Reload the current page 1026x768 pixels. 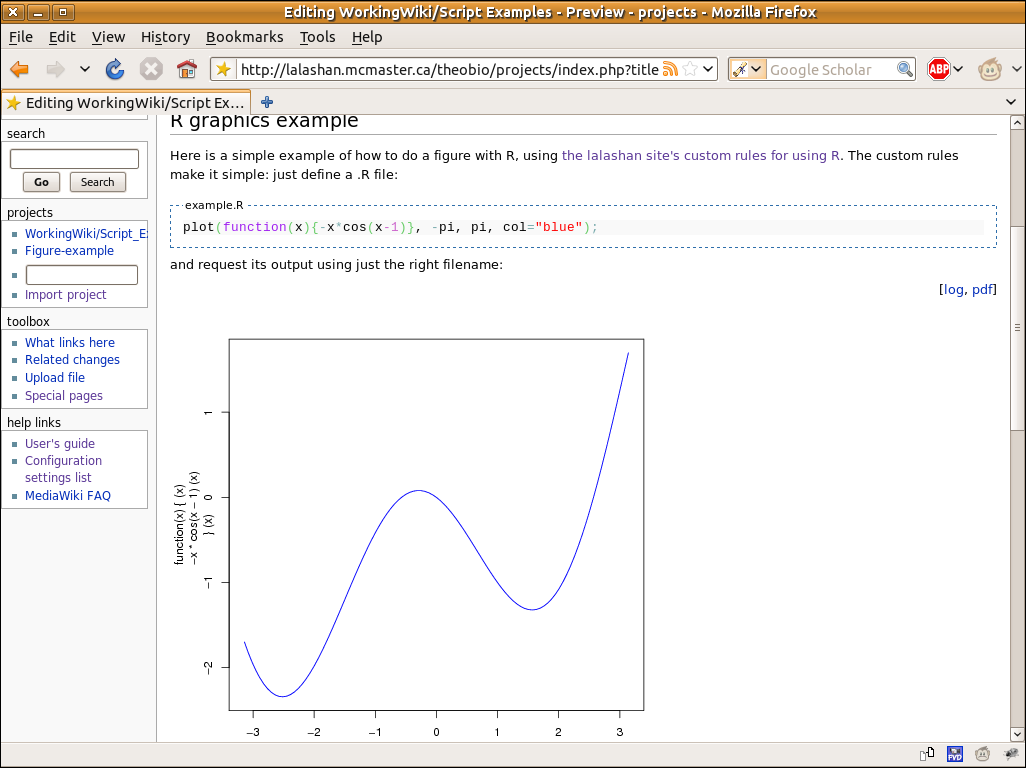point(115,70)
